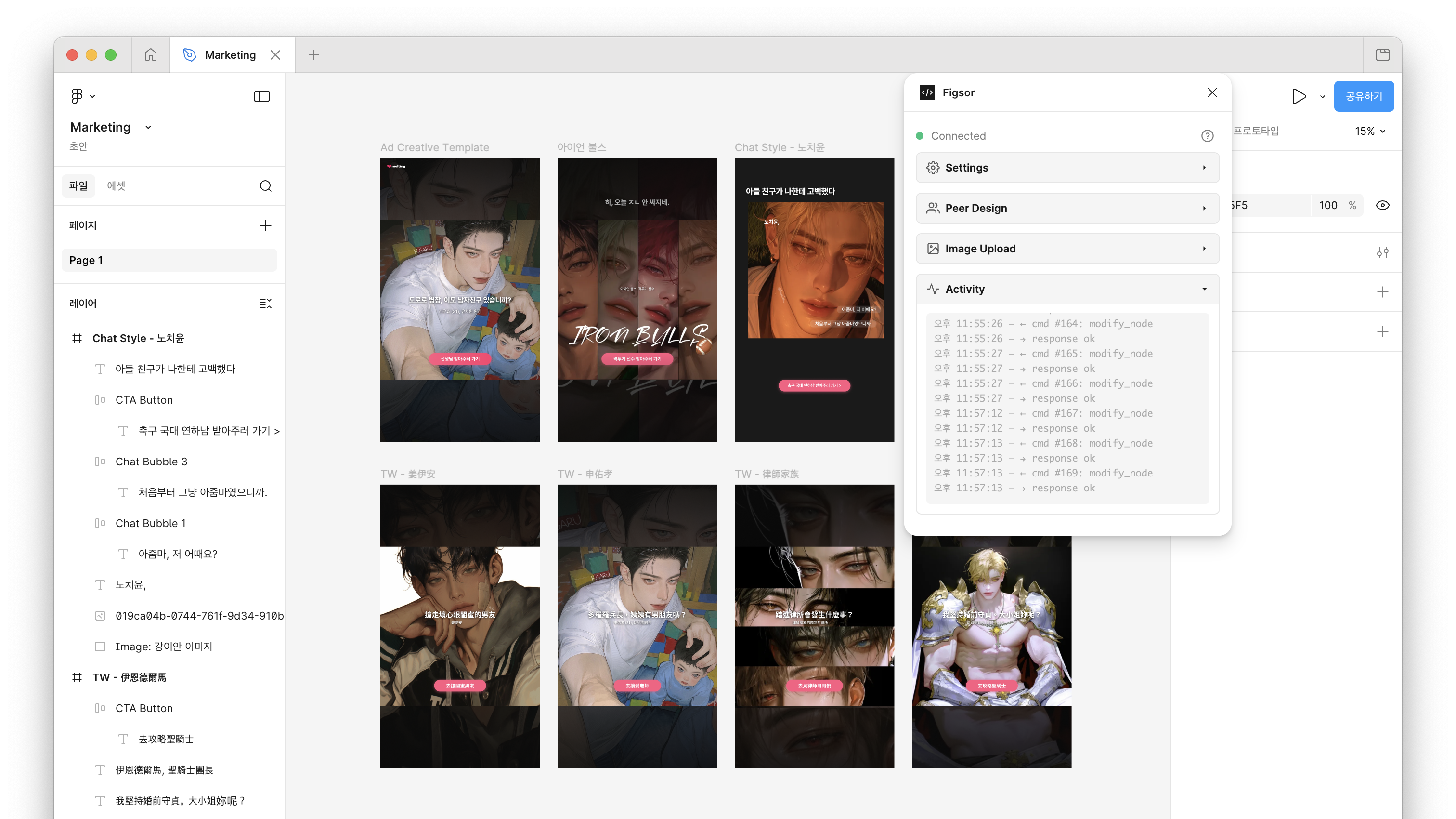Click the home icon tab

(x=150, y=55)
